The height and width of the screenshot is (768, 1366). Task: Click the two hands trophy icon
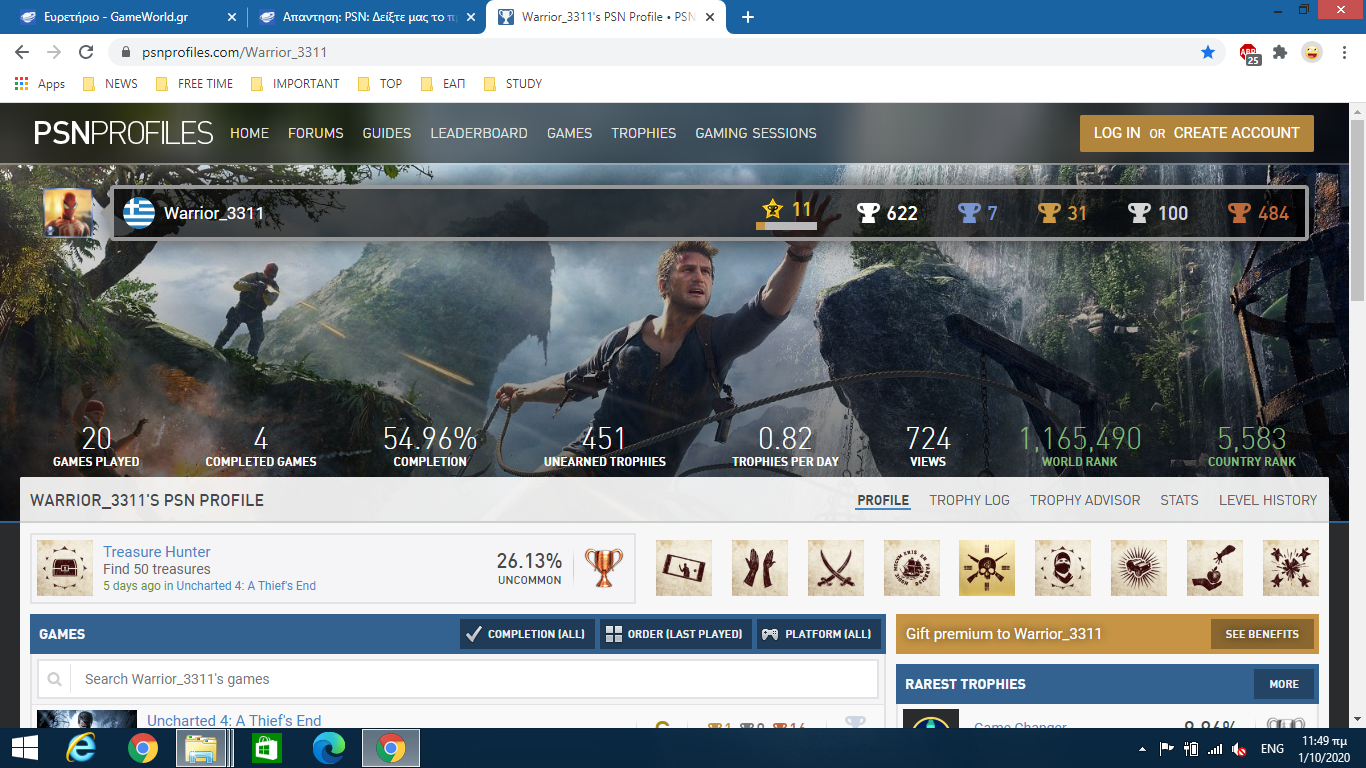click(x=759, y=568)
